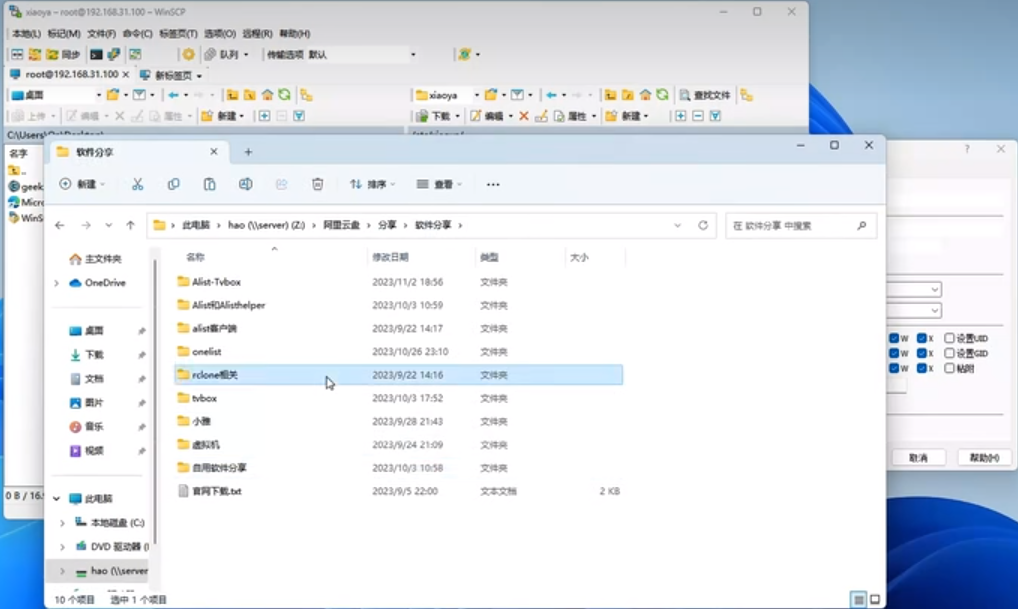This screenshot has height=609, width=1018.
Task: Click the Delete trash icon in Explorer toolbar
Action: pos(317,184)
